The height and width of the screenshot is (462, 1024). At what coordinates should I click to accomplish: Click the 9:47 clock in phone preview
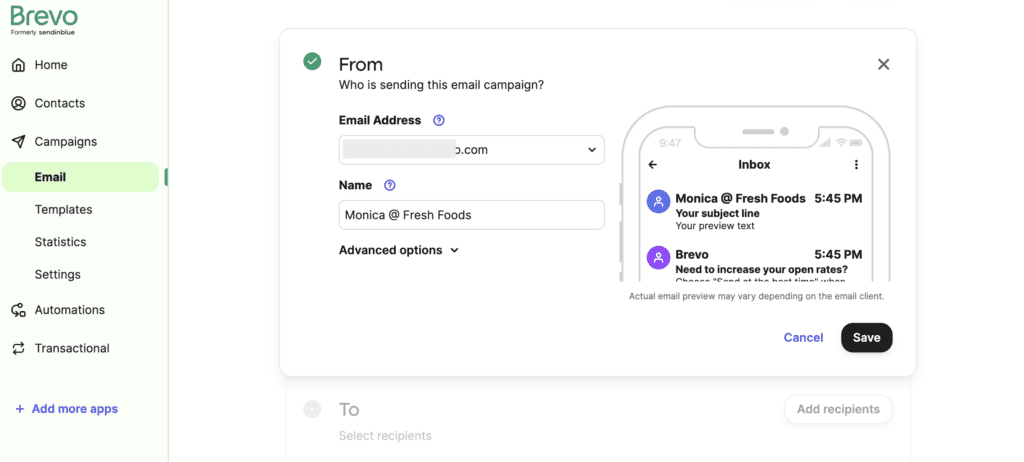pyautogui.click(x=670, y=143)
